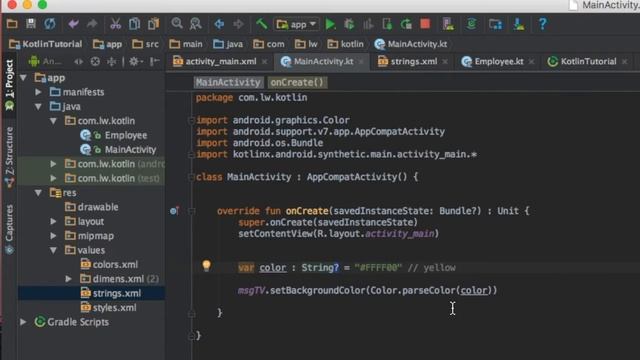640x360 pixels.
Task: Stop execution with red square
Action: pyautogui.click(x=425, y=24)
